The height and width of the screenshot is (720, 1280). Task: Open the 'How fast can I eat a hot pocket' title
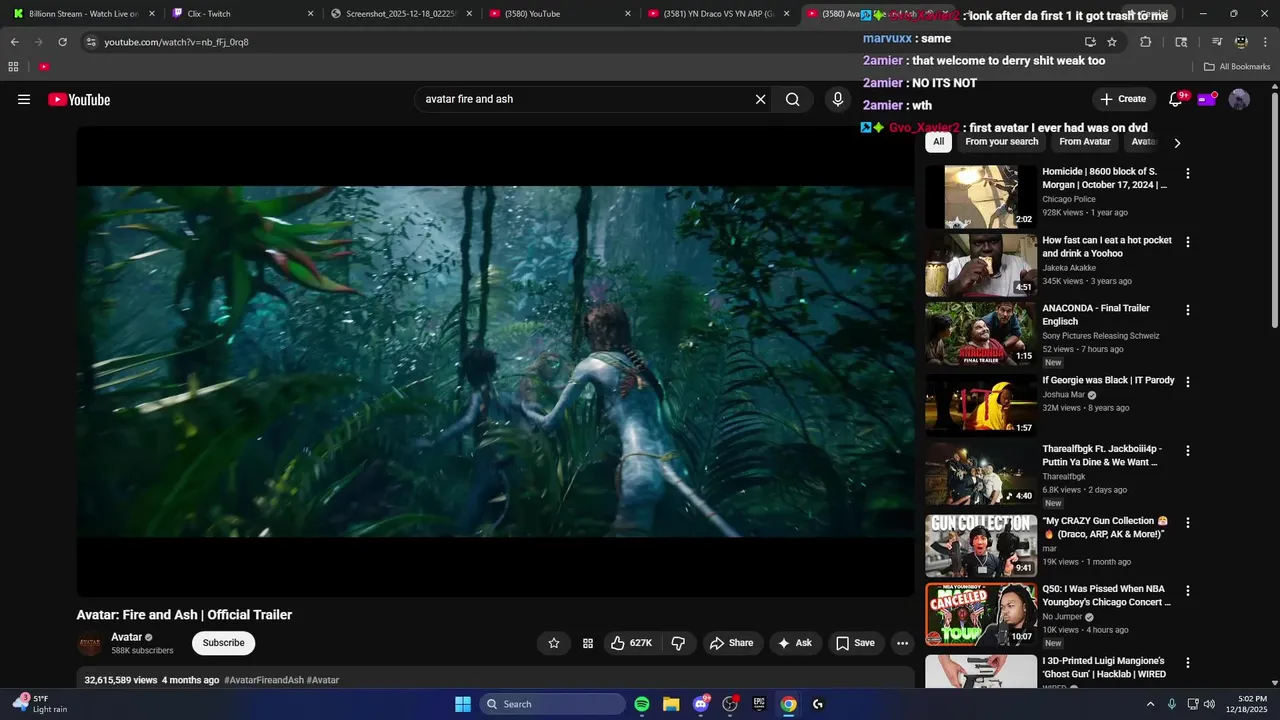pos(1107,247)
